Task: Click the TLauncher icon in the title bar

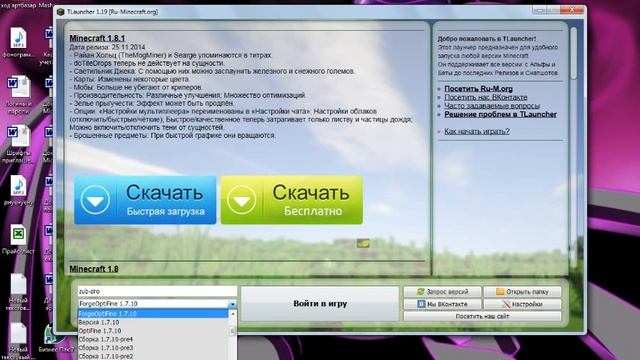Action: click(x=61, y=12)
